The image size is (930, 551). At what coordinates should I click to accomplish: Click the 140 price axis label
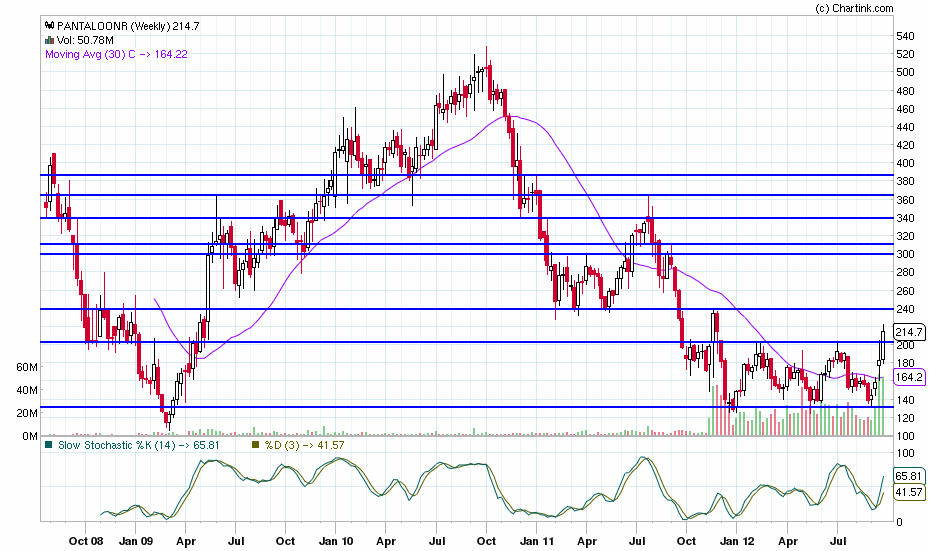click(906, 400)
